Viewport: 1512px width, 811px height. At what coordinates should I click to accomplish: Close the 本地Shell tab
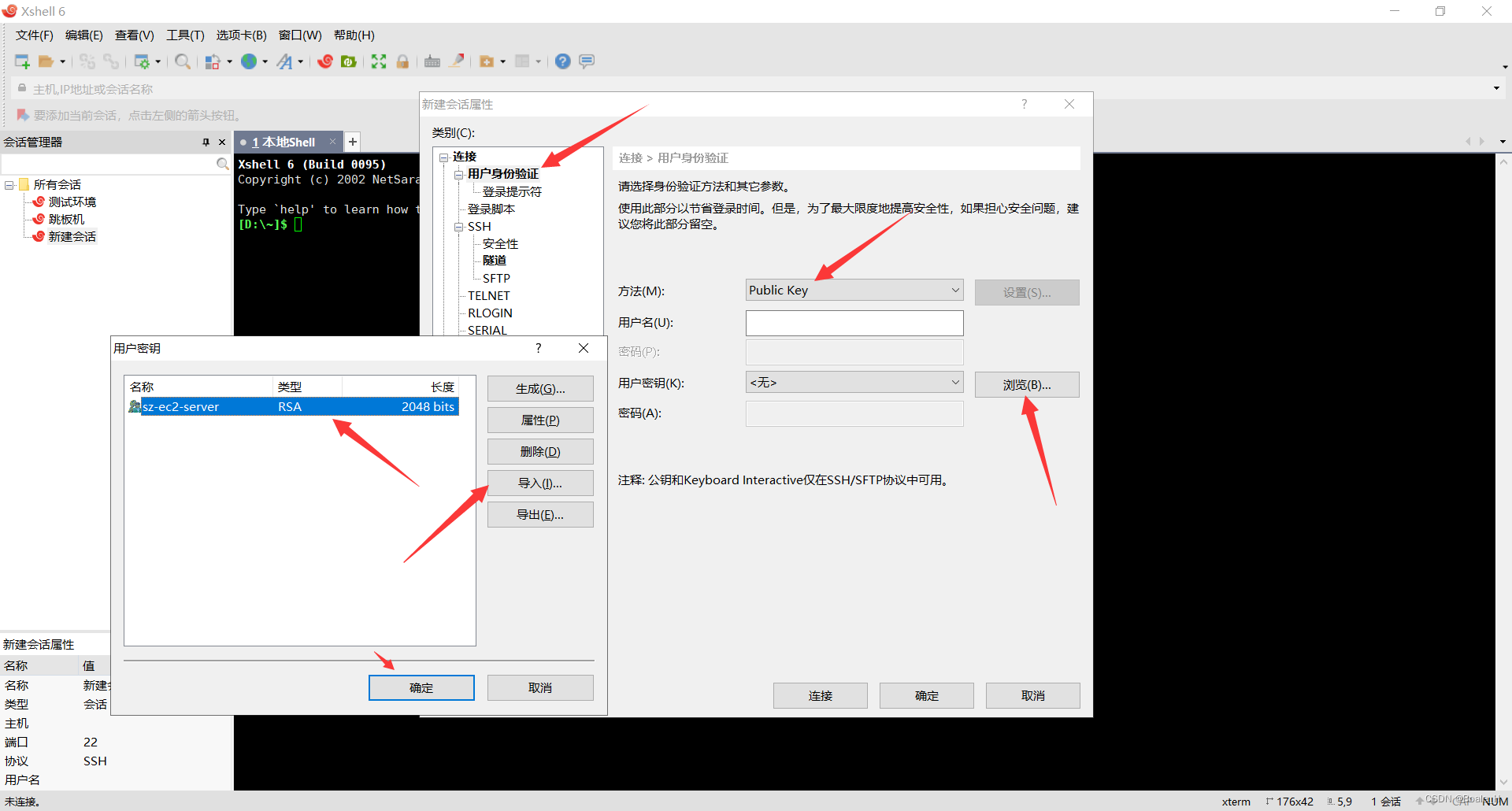pos(333,142)
